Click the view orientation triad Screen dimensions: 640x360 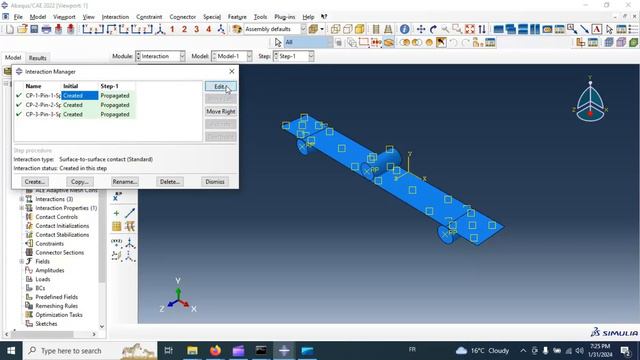[178, 296]
